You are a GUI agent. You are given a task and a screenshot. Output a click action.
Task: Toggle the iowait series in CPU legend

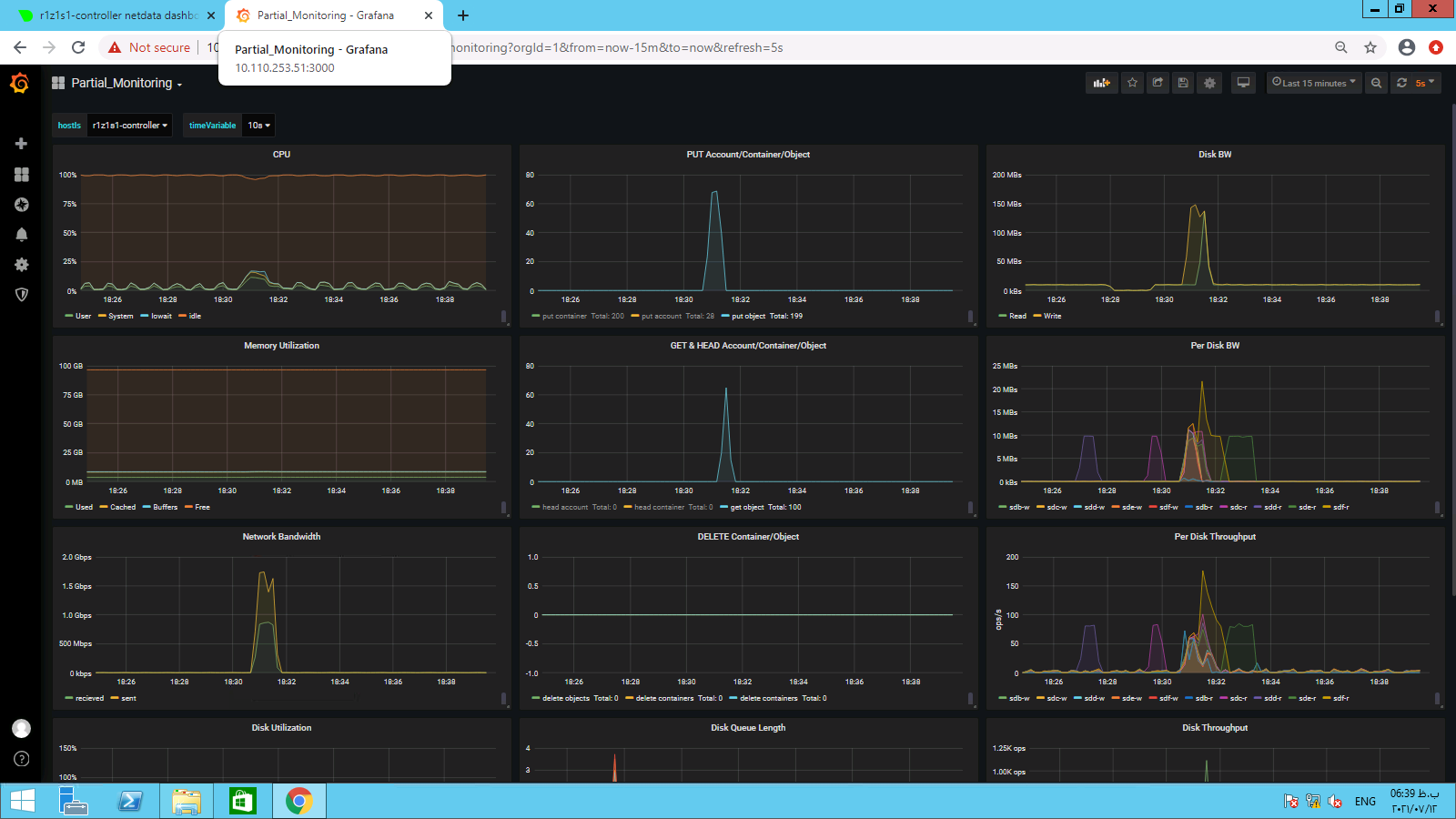pyautogui.click(x=160, y=316)
